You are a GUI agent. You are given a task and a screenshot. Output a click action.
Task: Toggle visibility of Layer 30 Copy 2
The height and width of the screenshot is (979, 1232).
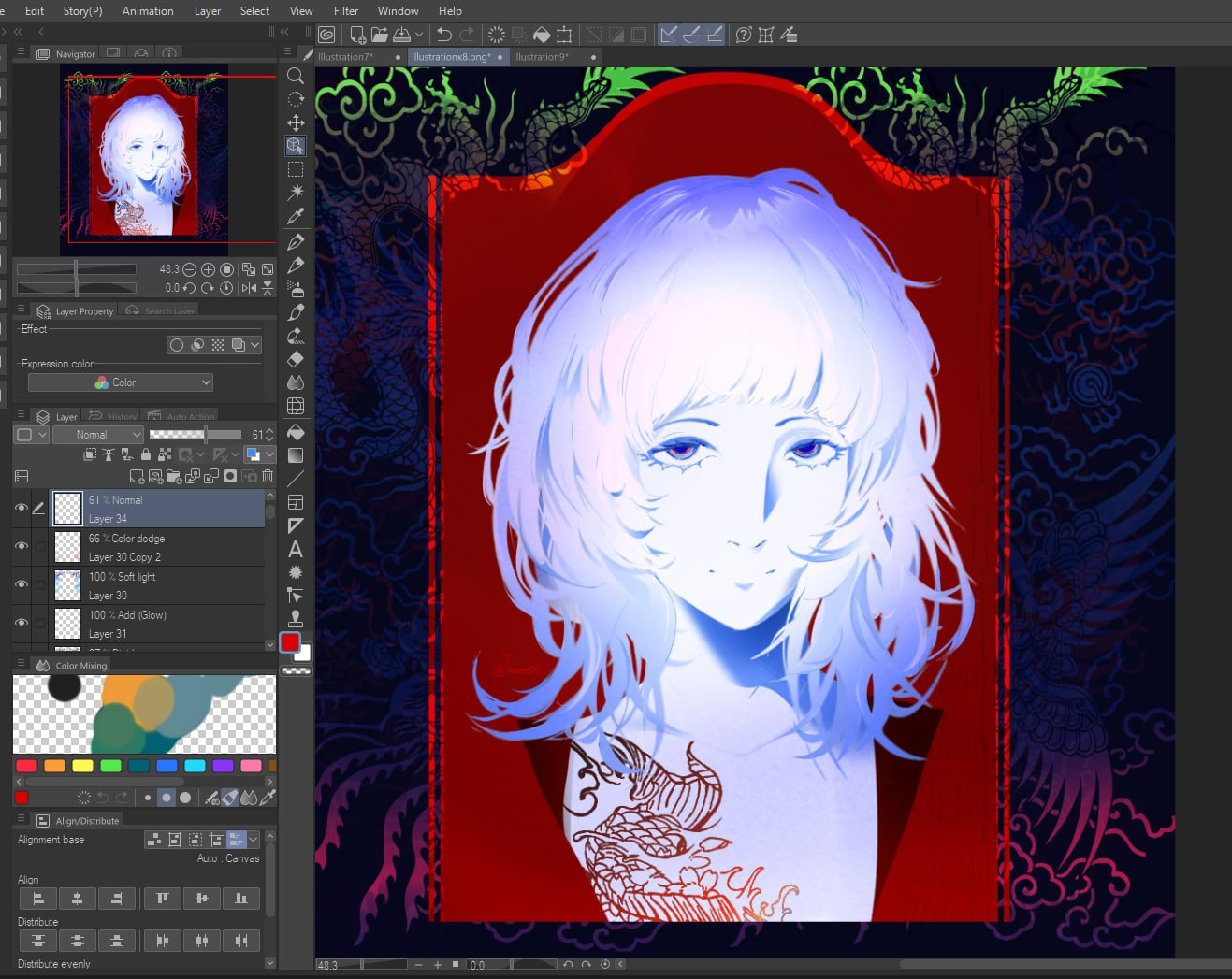click(21, 546)
